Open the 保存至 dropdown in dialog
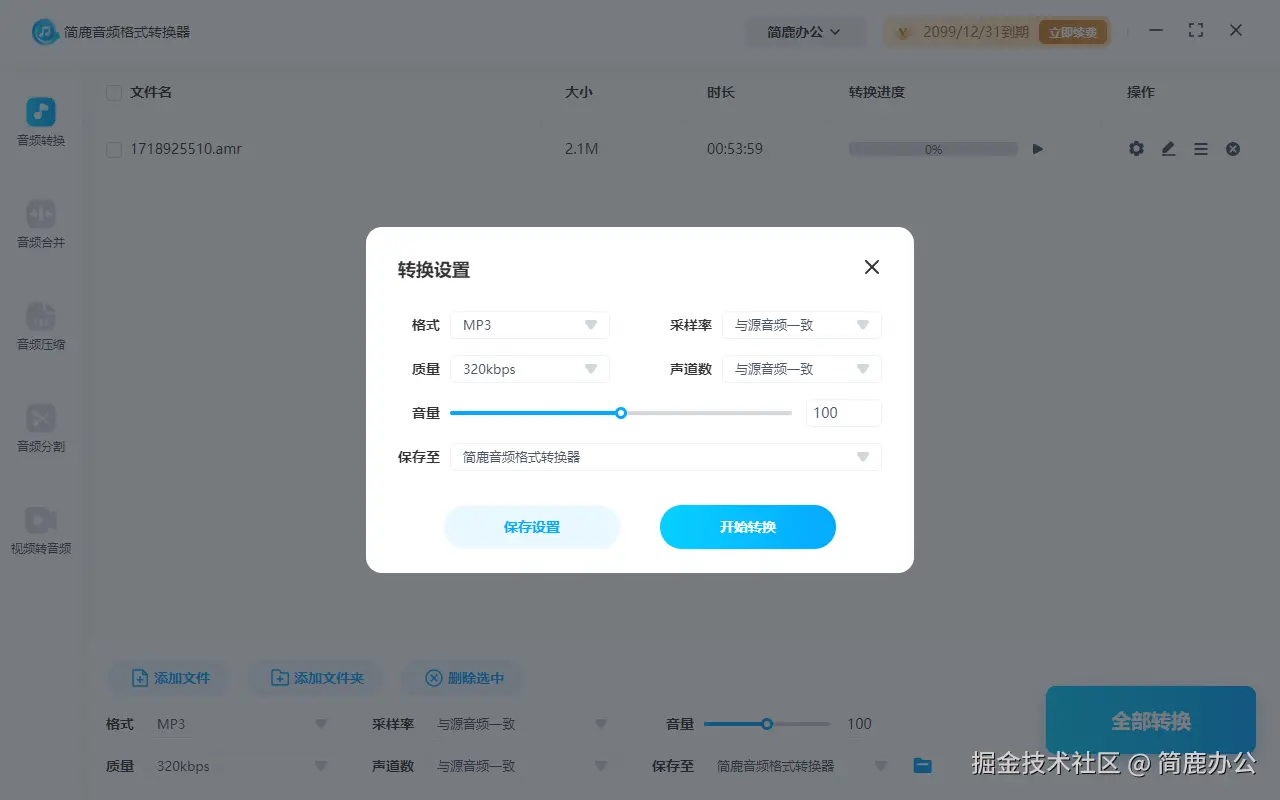Screen dimensions: 1280x800 (666, 457)
